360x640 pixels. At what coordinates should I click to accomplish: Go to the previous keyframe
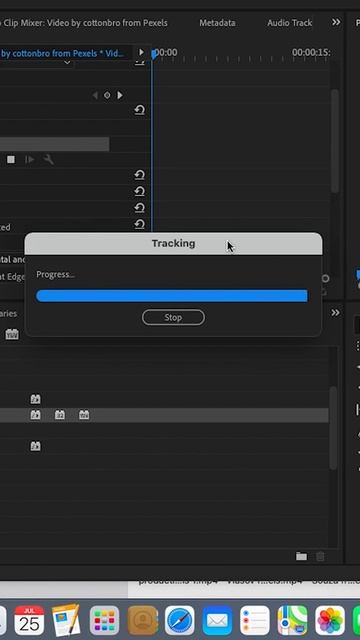95,95
